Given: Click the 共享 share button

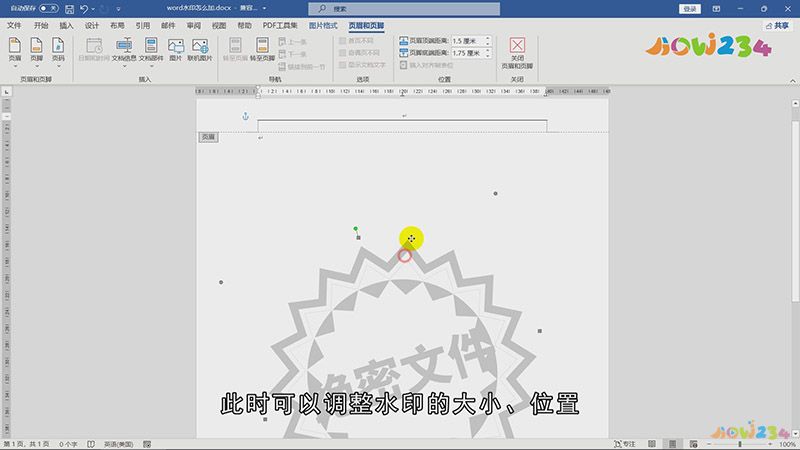Looking at the screenshot, I should pos(777,26).
